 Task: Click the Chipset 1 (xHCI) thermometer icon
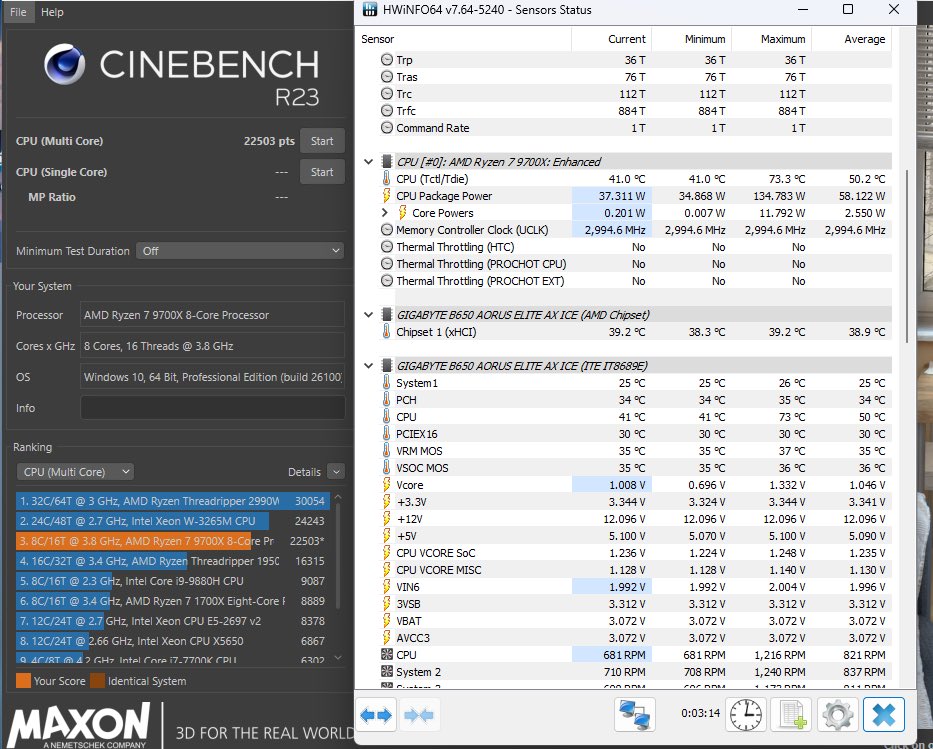[x=387, y=332]
